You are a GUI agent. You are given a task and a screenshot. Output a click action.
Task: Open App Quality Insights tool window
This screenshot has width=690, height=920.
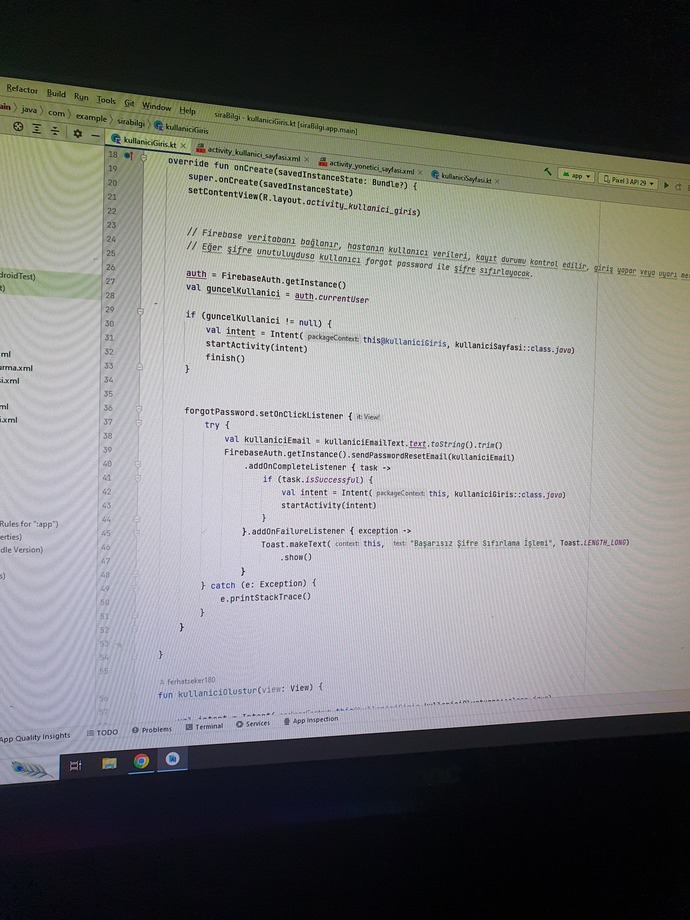[x=35, y=737]
